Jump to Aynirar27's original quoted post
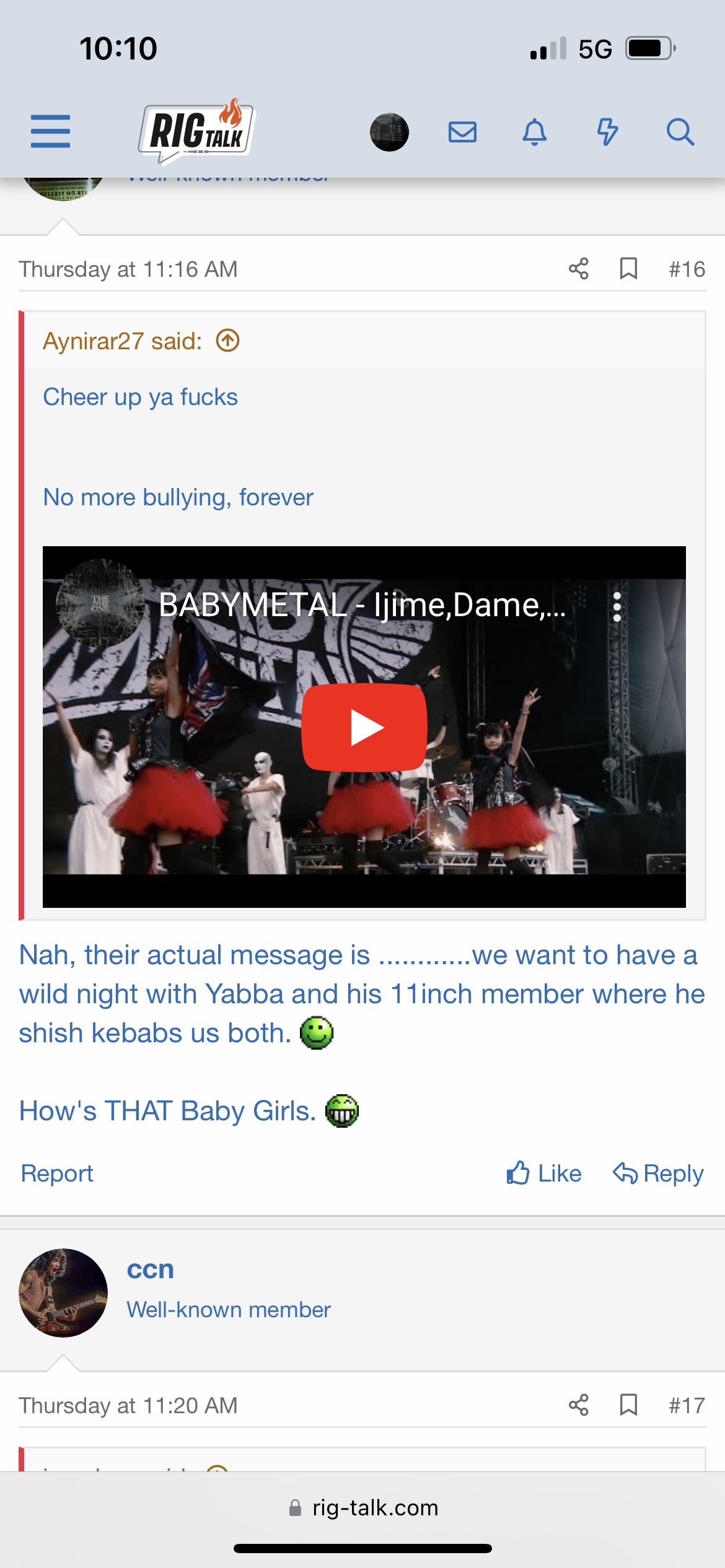This screenshot has width=725, height=1568. 227,341
